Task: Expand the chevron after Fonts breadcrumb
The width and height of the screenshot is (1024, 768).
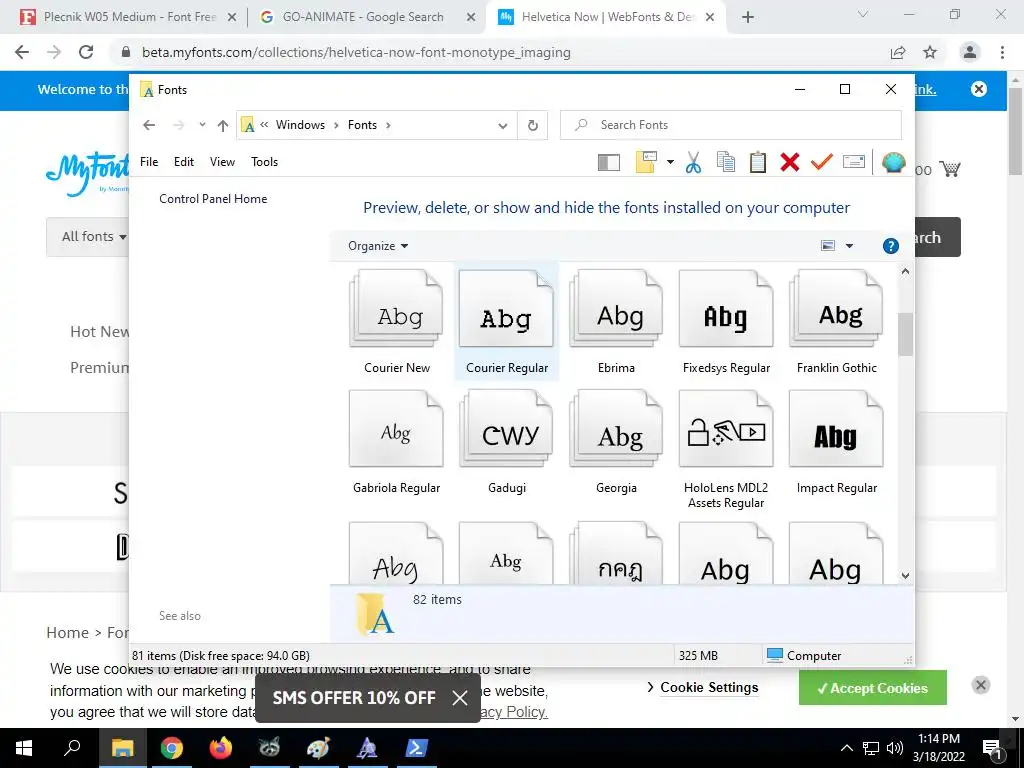Action: pyautogui.click(x=388, y=125)
